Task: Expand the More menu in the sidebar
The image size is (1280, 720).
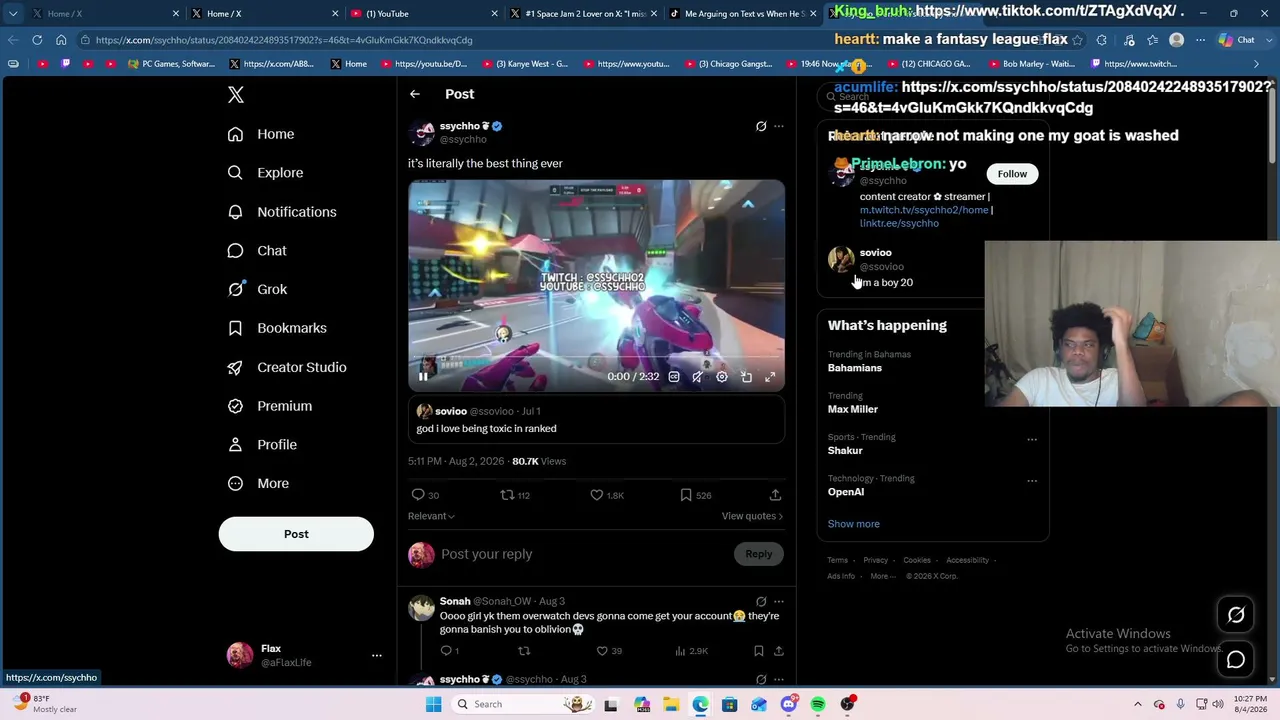Action: pyautogui.click(x=258, y=483)
